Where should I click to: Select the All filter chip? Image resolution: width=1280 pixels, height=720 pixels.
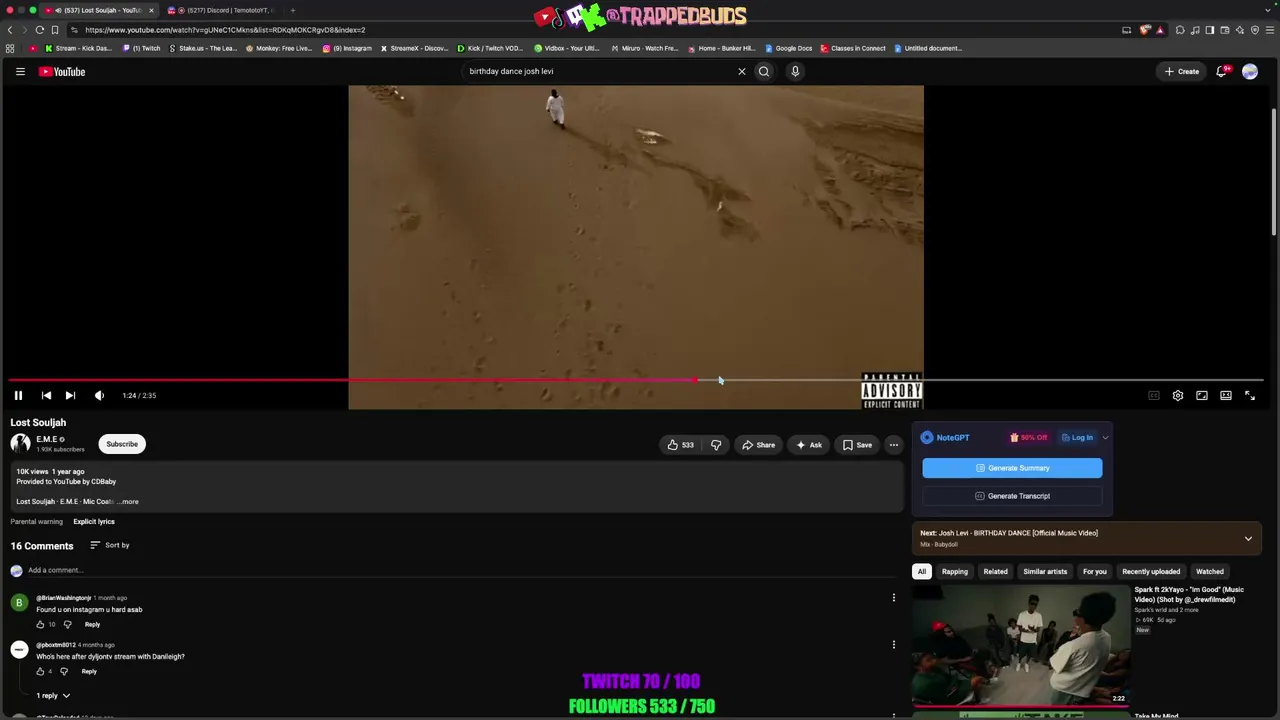[922, 572]
